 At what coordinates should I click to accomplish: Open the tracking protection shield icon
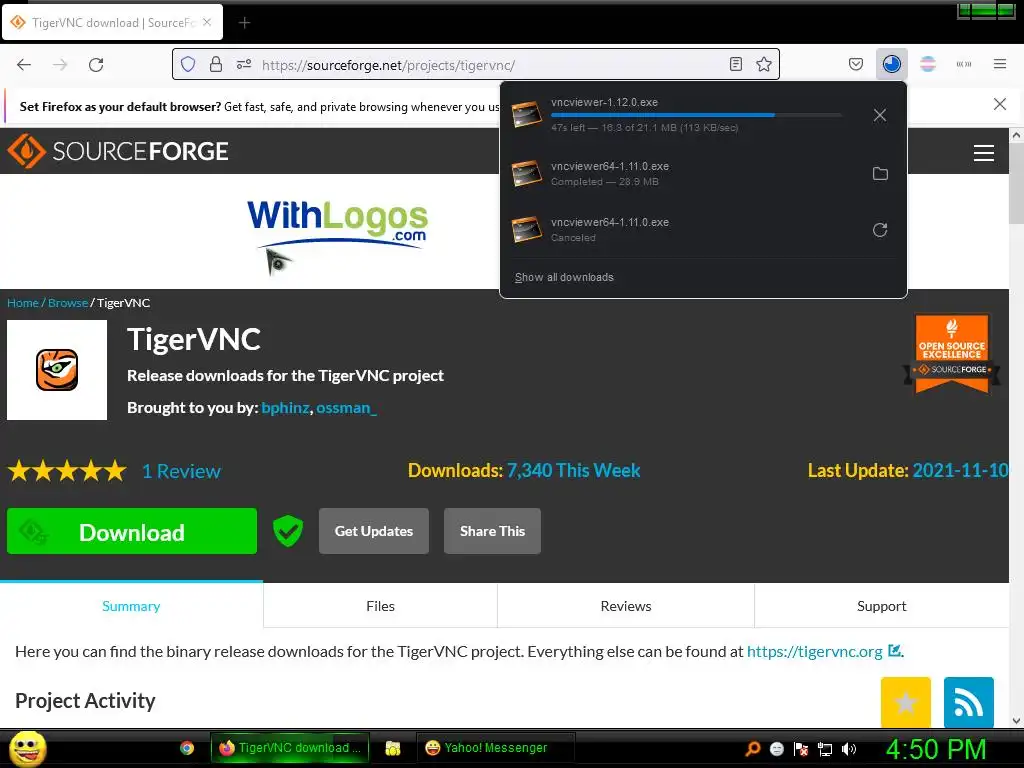click(x=188, y=64)
